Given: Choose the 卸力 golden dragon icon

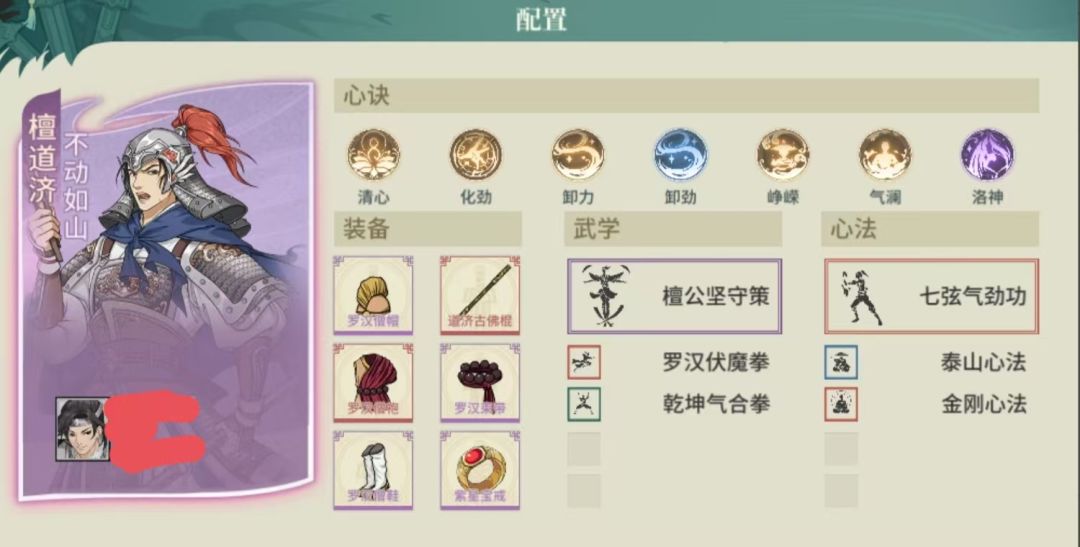Looking at the screenshot, I should 577,155.
